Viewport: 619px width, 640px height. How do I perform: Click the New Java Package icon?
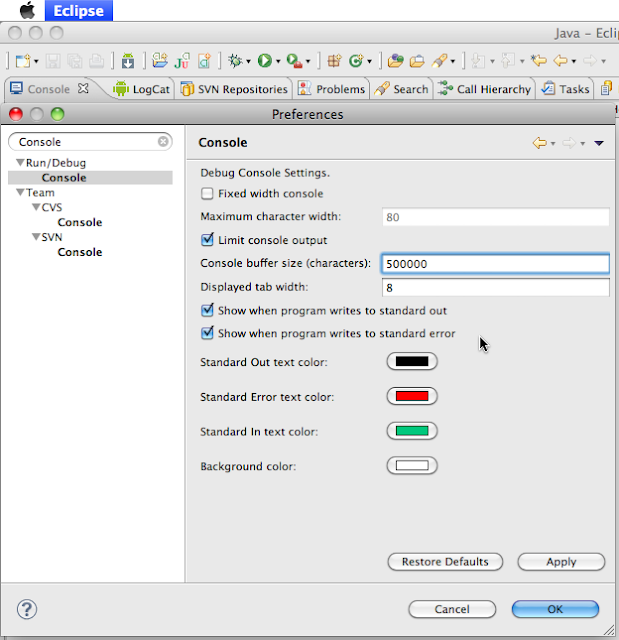pos(334,61)
